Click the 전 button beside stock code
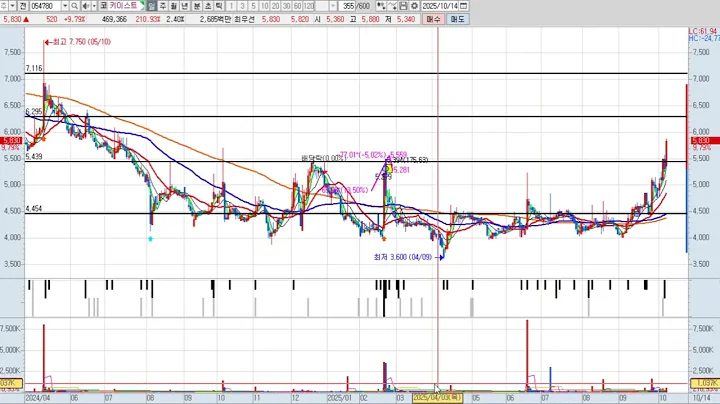The image size is (720, 404). (x=22, y=6)
